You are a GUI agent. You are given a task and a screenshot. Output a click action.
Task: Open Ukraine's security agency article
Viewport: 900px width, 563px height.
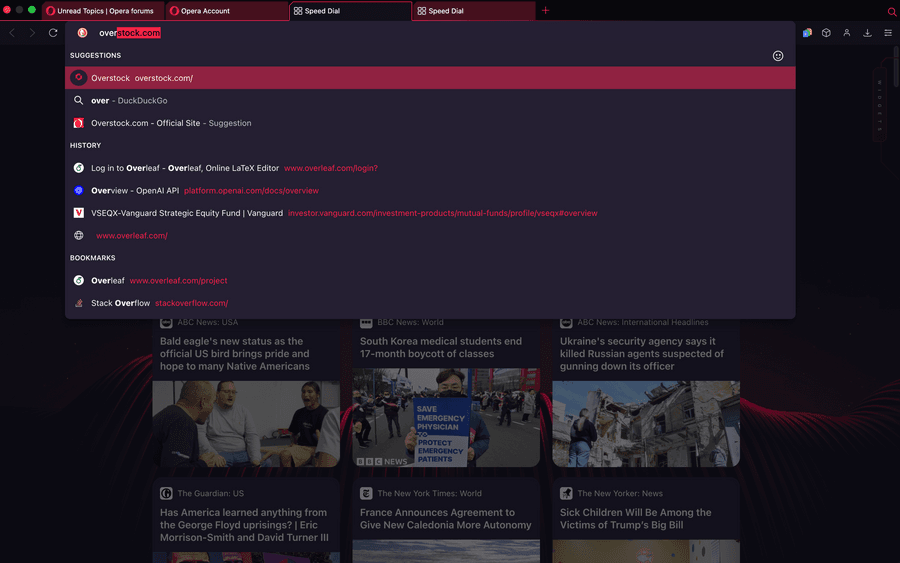click(x=642, y=354)
